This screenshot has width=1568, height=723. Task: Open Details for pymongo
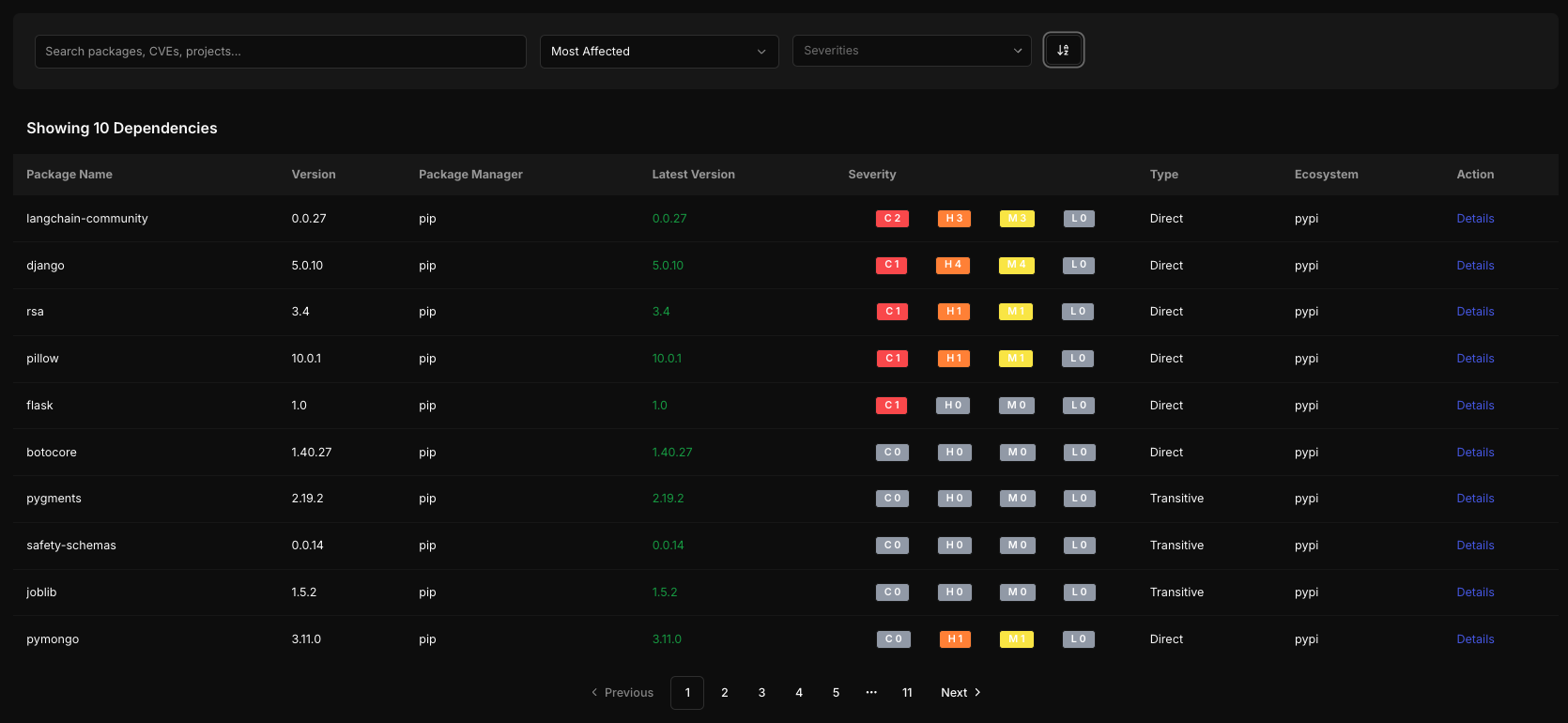click(1475, 639)
